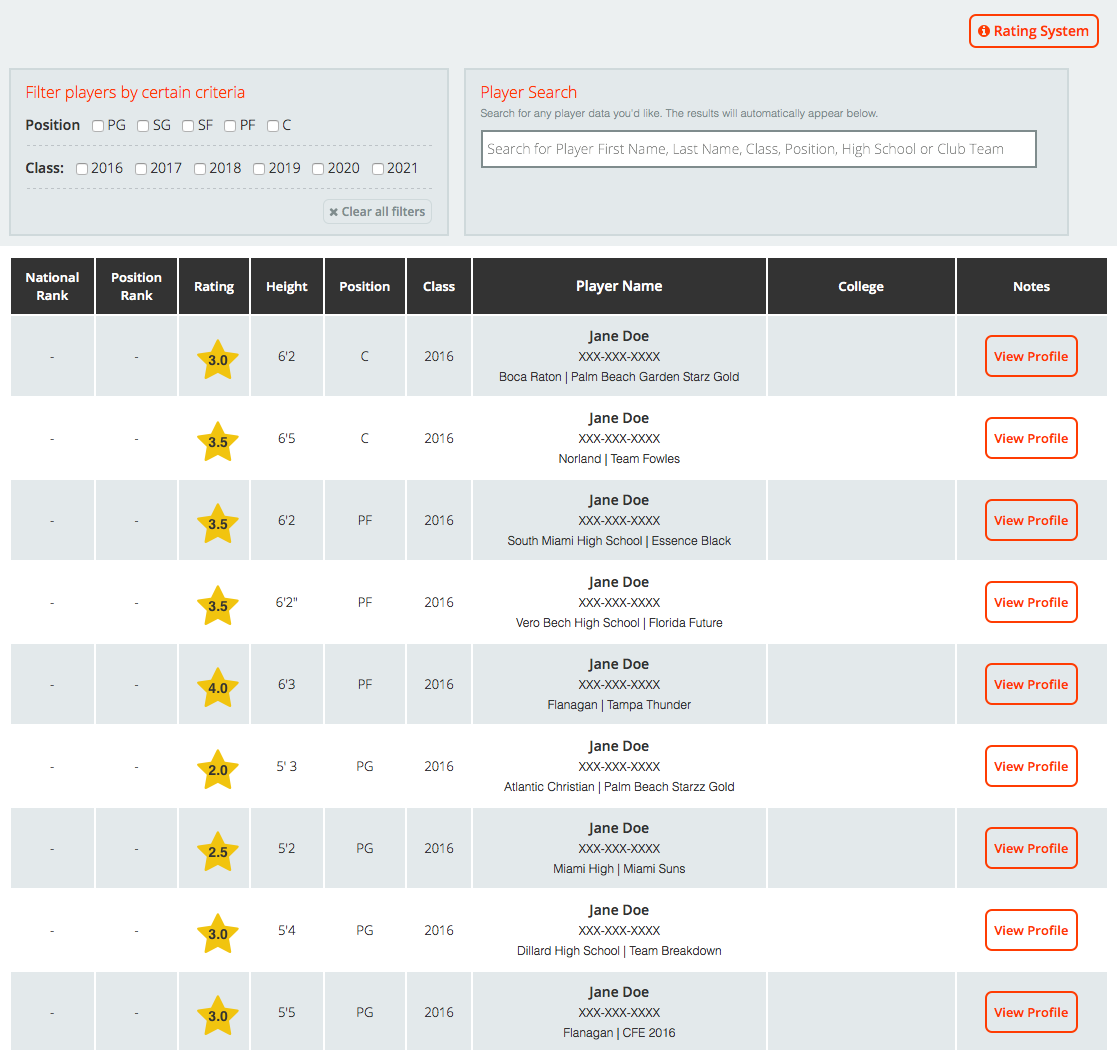View Profile for the Miami Suns player
This screenshot has width=1117, height=1050.
point(1031,848)
